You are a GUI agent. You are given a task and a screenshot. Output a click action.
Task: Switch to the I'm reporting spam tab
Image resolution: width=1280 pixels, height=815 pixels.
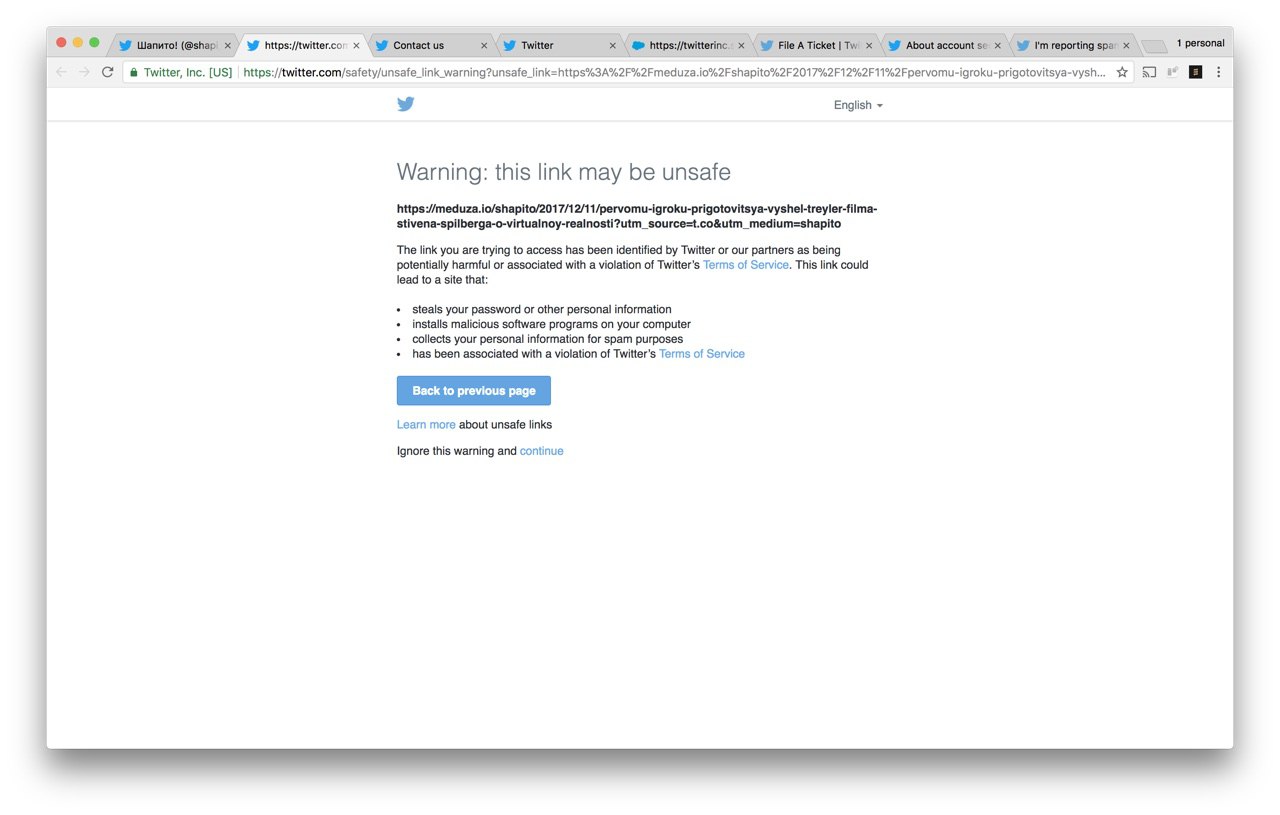coord(1072,45)
